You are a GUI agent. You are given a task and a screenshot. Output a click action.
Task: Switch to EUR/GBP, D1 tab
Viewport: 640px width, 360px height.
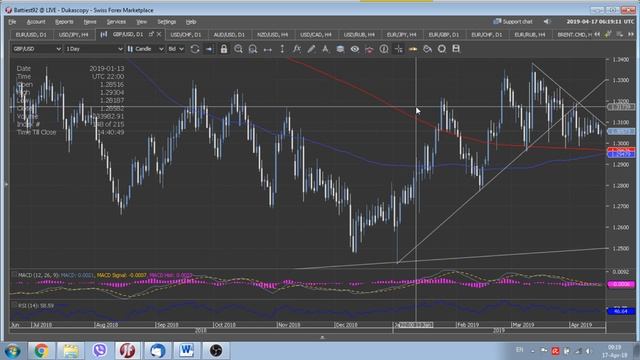click(444, 35)
